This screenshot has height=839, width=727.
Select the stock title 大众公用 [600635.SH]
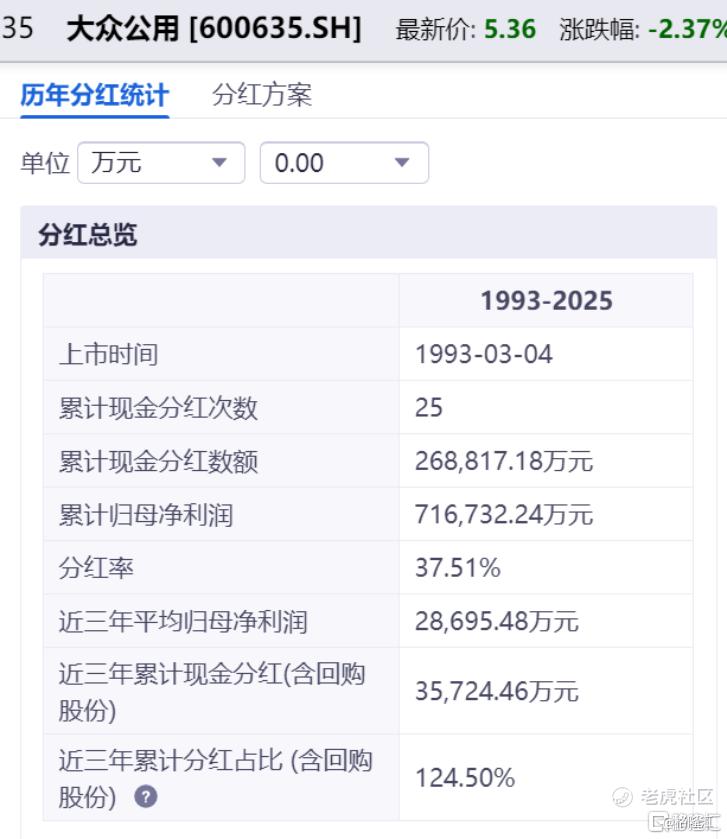point(215,29)
